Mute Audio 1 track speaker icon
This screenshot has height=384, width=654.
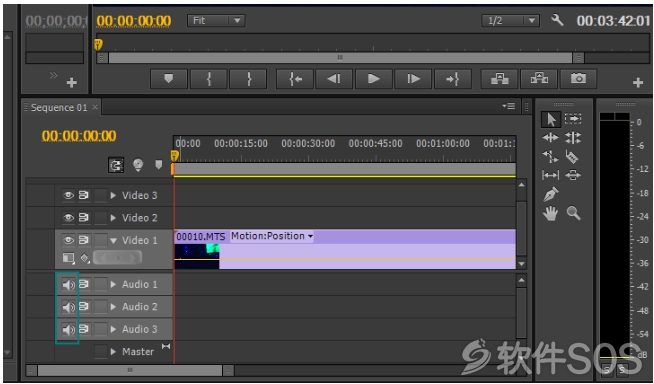coord(68,285)
